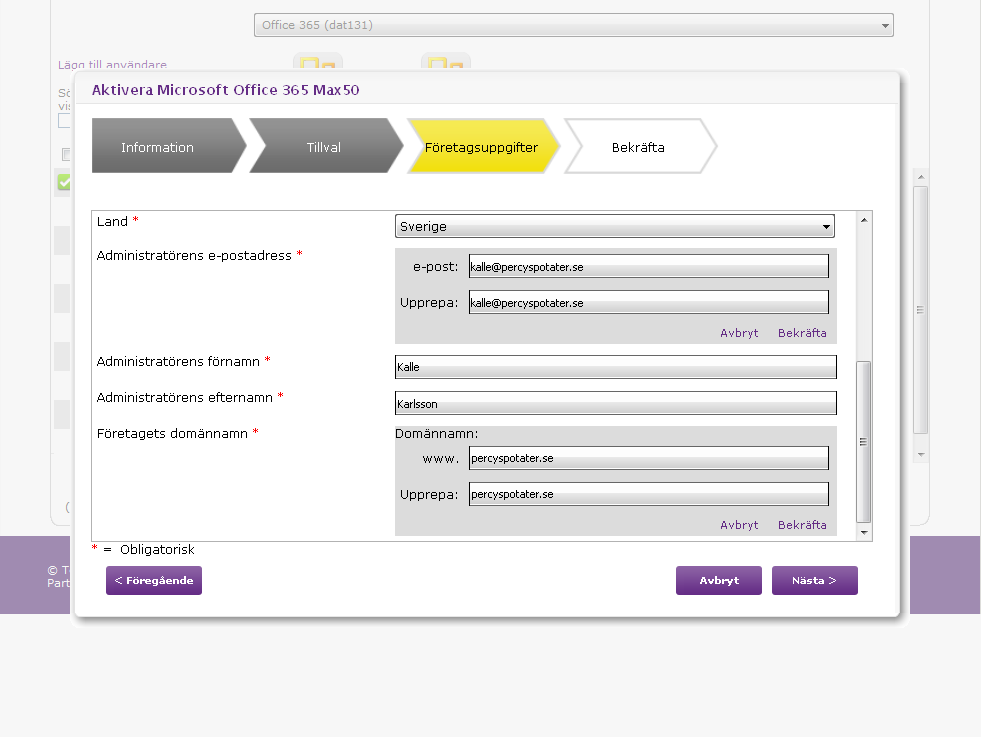Click the form's vertical scrollbar thumb
This screenshot has height=737, width=981.
tap(863, 442)
